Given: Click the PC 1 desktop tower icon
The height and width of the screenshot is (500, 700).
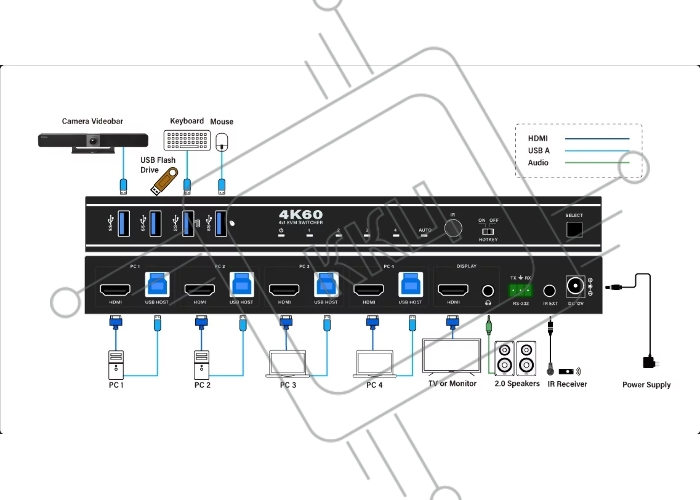Looking at the screenshot, I should 116,365.
